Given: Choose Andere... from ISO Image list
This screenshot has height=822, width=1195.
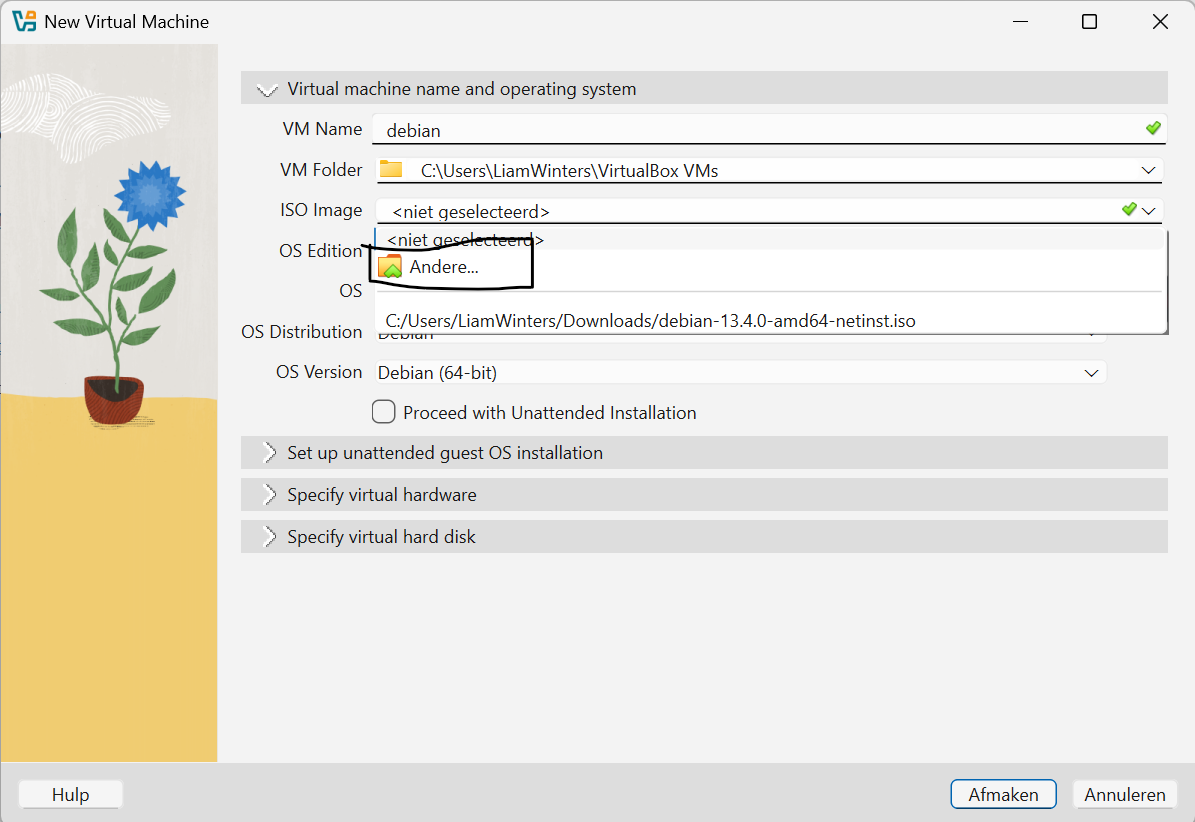Looking at the screenshot, I should [771, 267].
